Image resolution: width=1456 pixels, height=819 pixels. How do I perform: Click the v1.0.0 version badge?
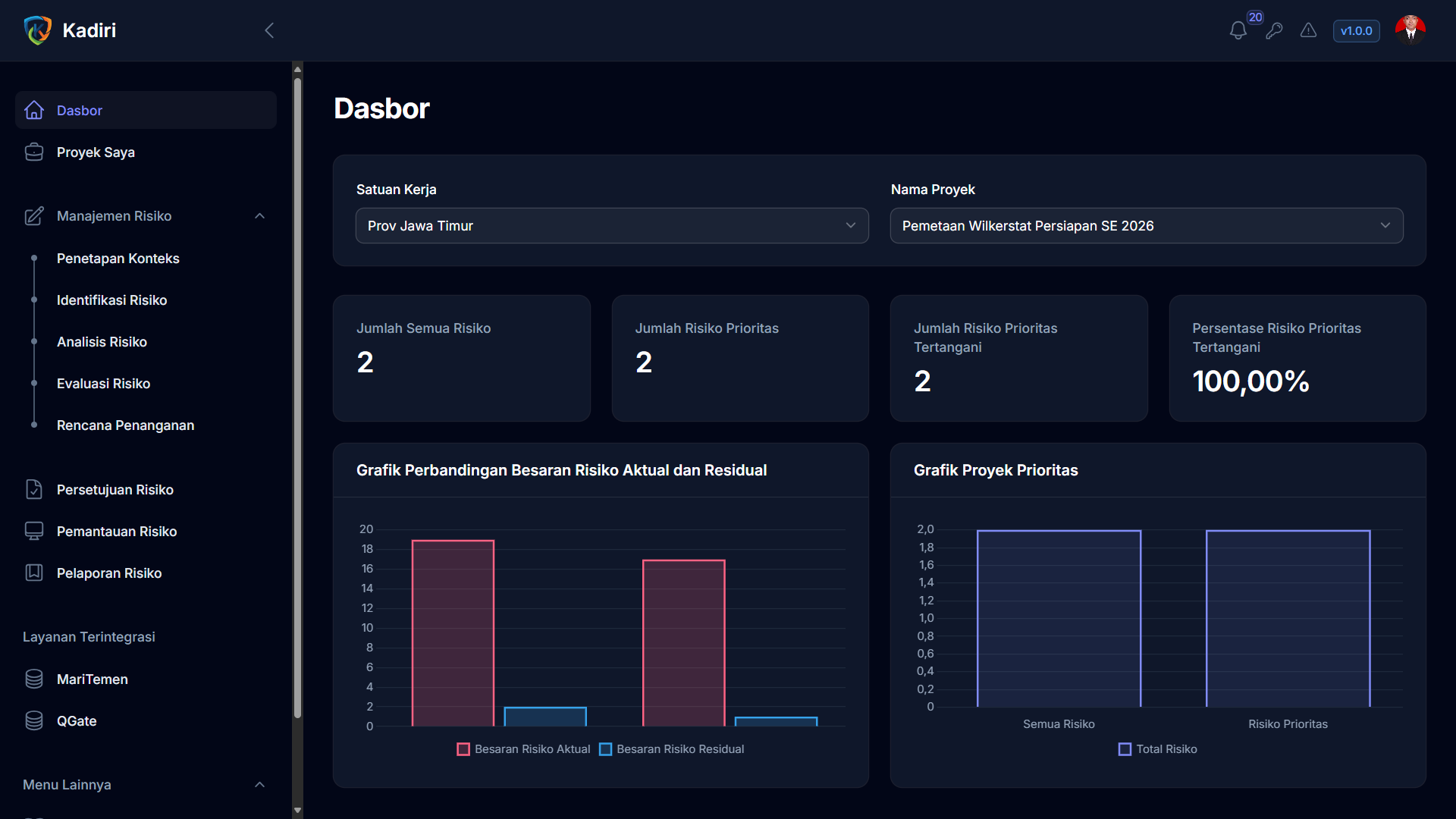coord(1356,31)
